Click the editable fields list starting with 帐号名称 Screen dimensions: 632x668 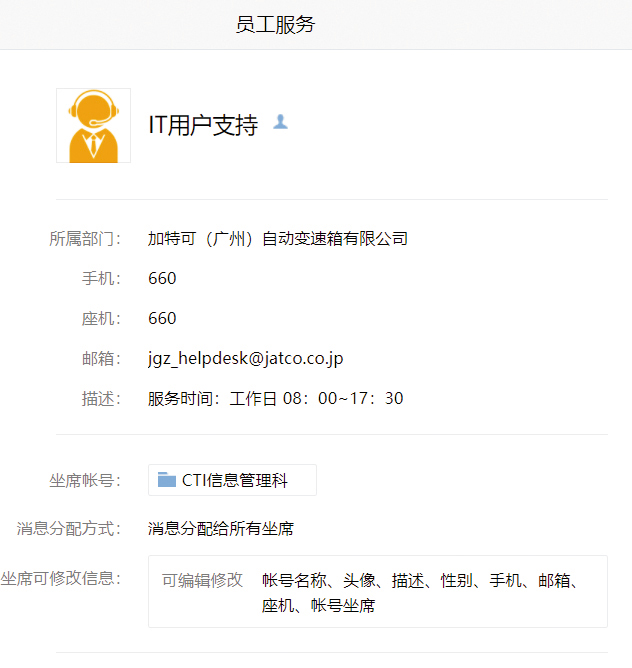pyautogui.click(x=420, y=592)
